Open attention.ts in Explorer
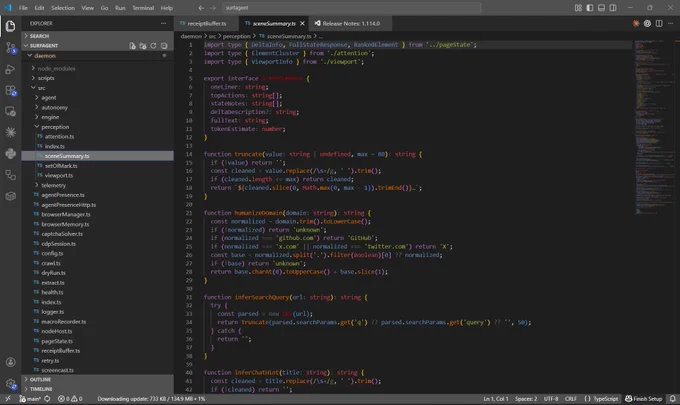 pyautogui.click(x=98, y=137)
